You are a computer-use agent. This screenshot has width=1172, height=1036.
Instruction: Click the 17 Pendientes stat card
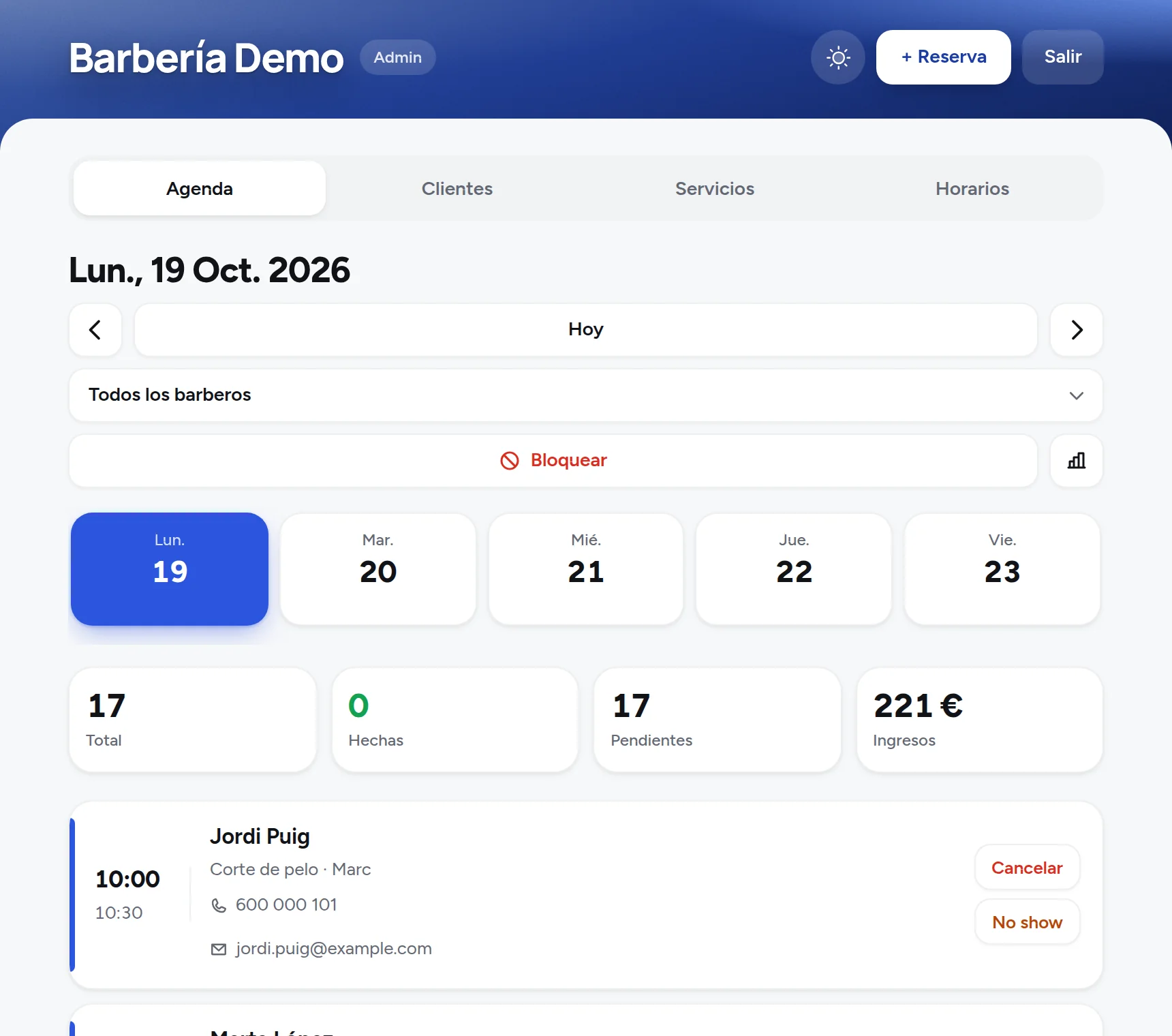718,720
